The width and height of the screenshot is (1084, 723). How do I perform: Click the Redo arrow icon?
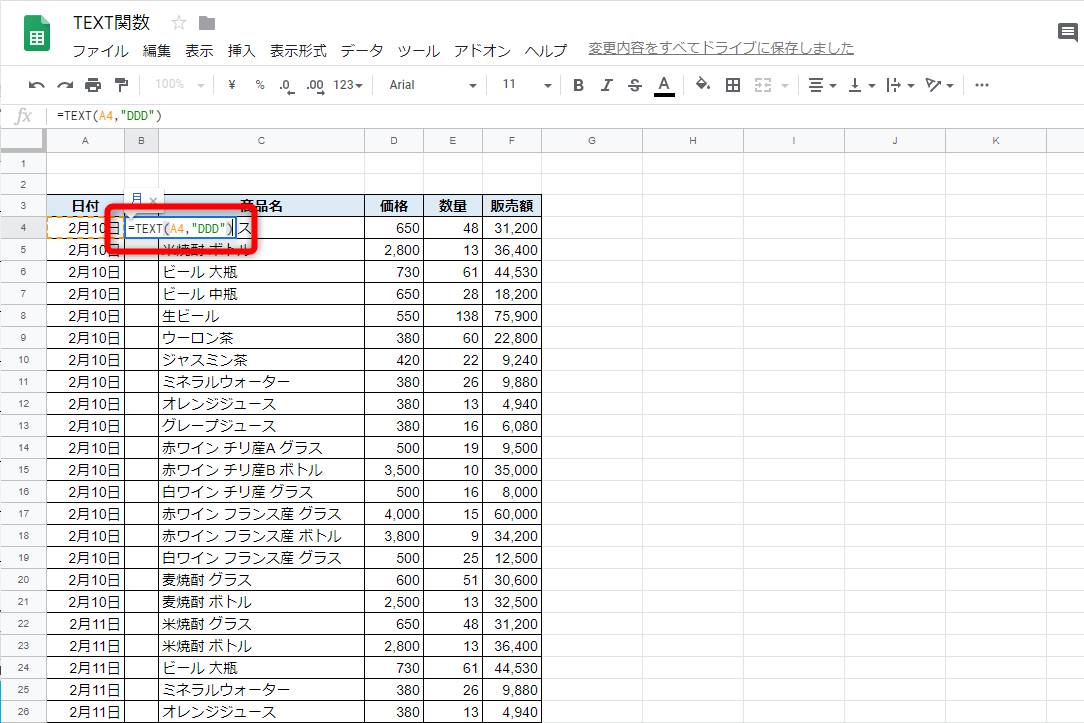coord(65,85)
